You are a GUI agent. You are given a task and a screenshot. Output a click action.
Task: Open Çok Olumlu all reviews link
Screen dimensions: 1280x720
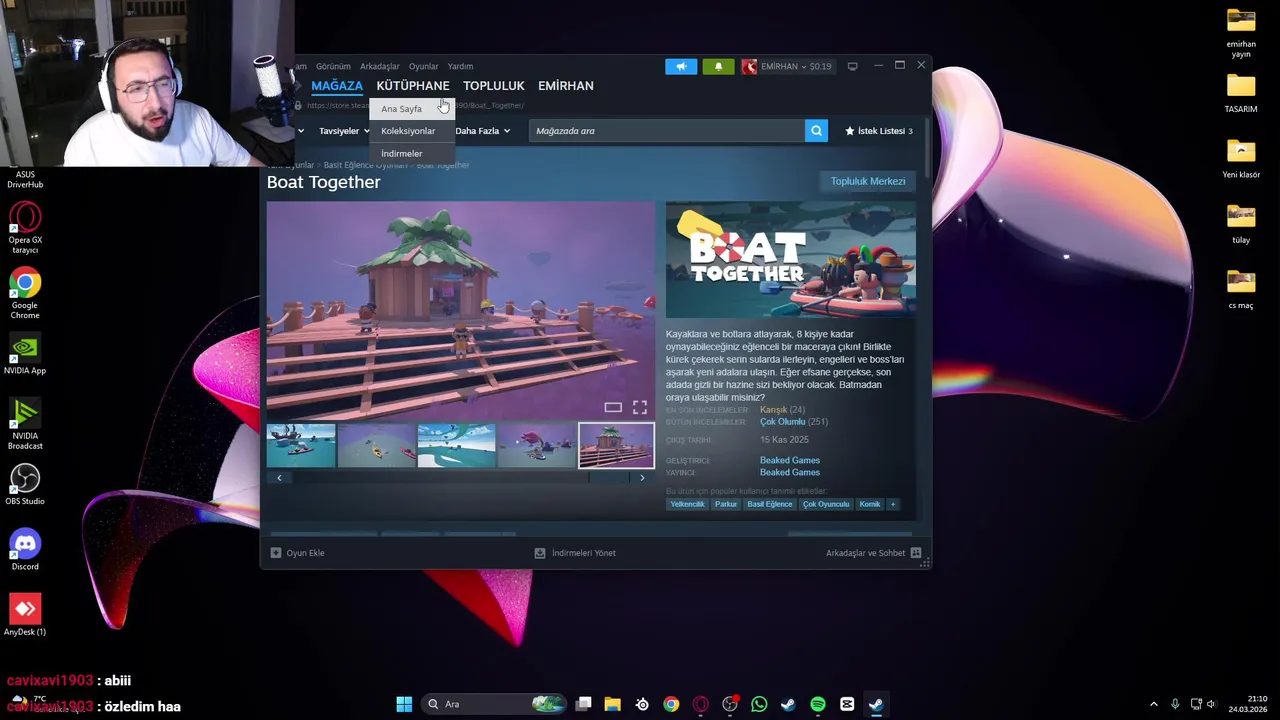[782, 422]
